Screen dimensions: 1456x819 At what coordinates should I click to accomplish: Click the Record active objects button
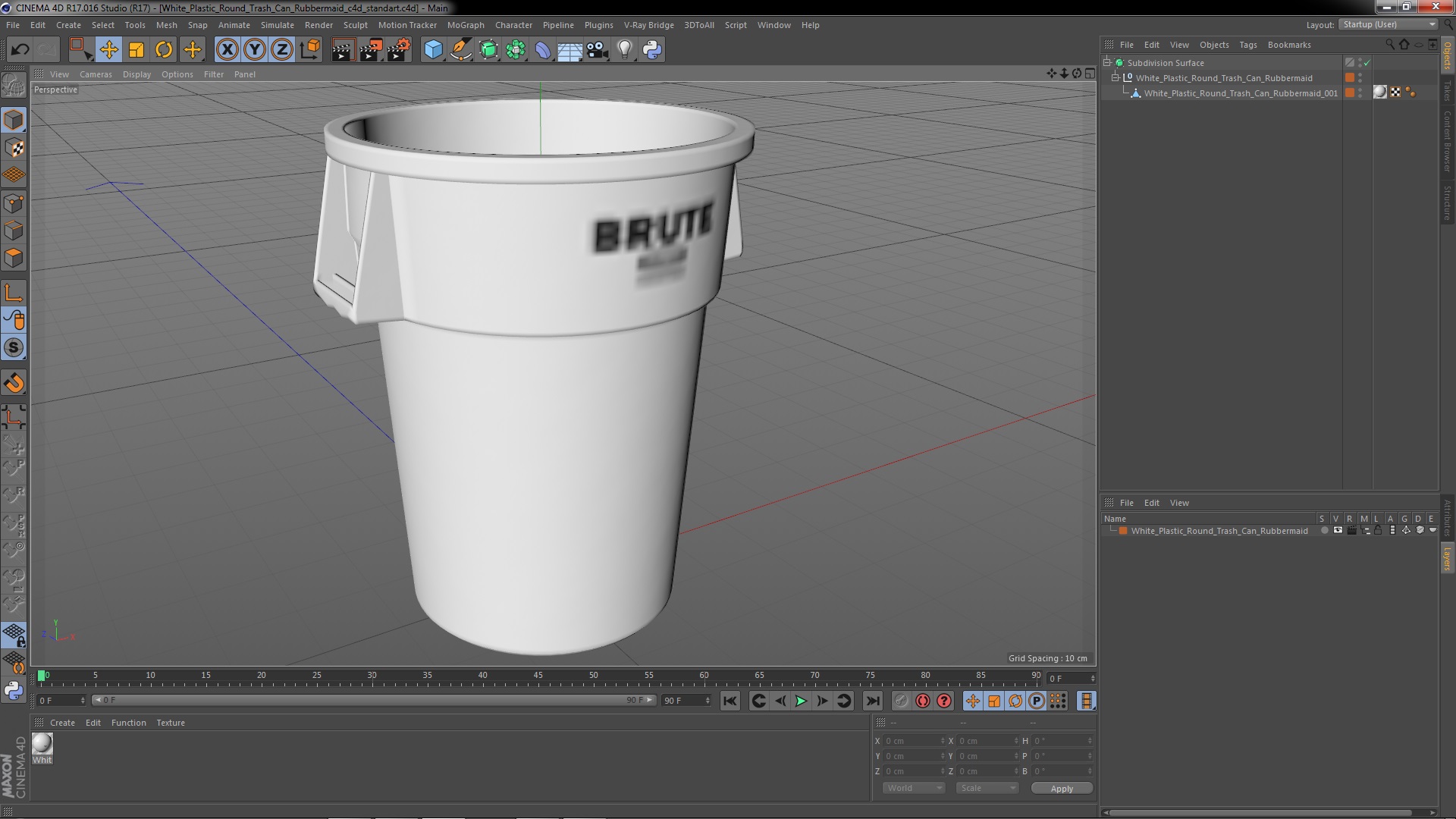[x=901, y=701]
